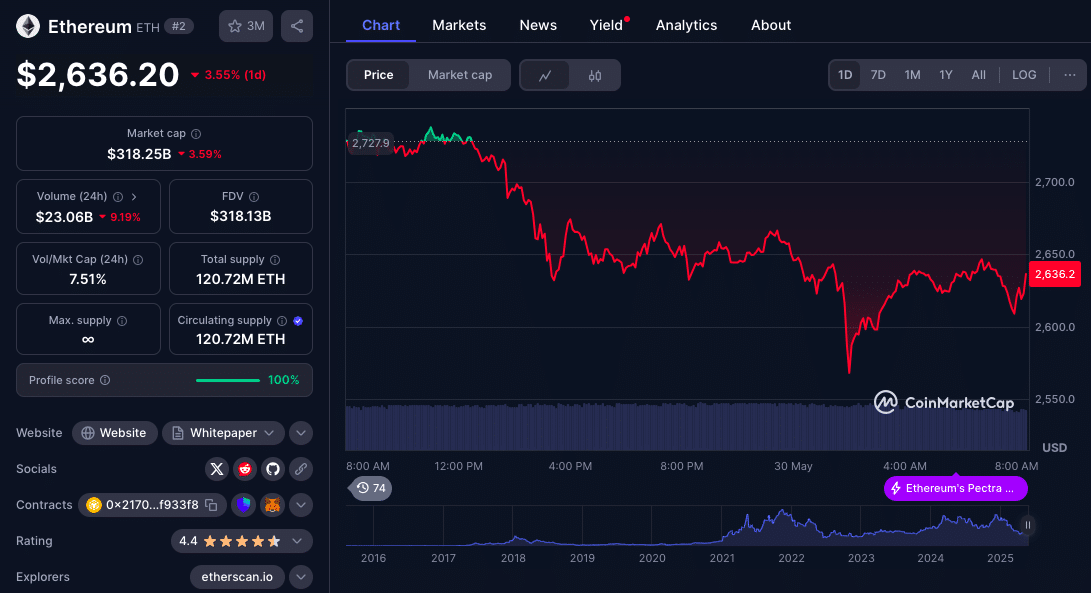Toggle LOG scale on chart
Image resolution: width=1091 pixels, height=593 pixels.
pos(1024,75)
